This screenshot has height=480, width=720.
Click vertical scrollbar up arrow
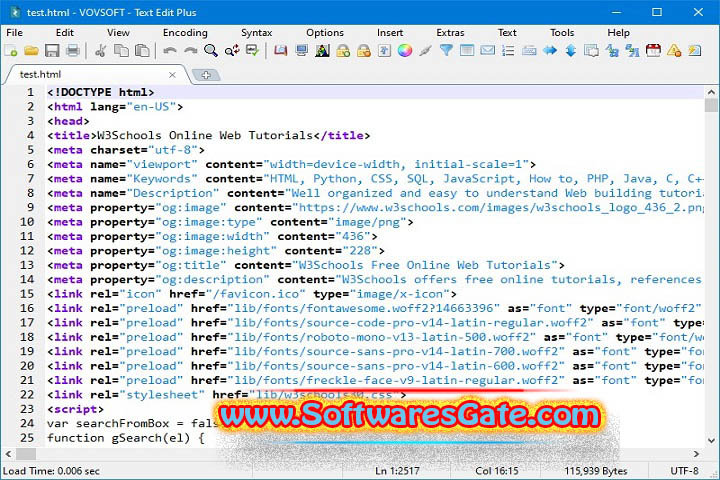(711, 92)
